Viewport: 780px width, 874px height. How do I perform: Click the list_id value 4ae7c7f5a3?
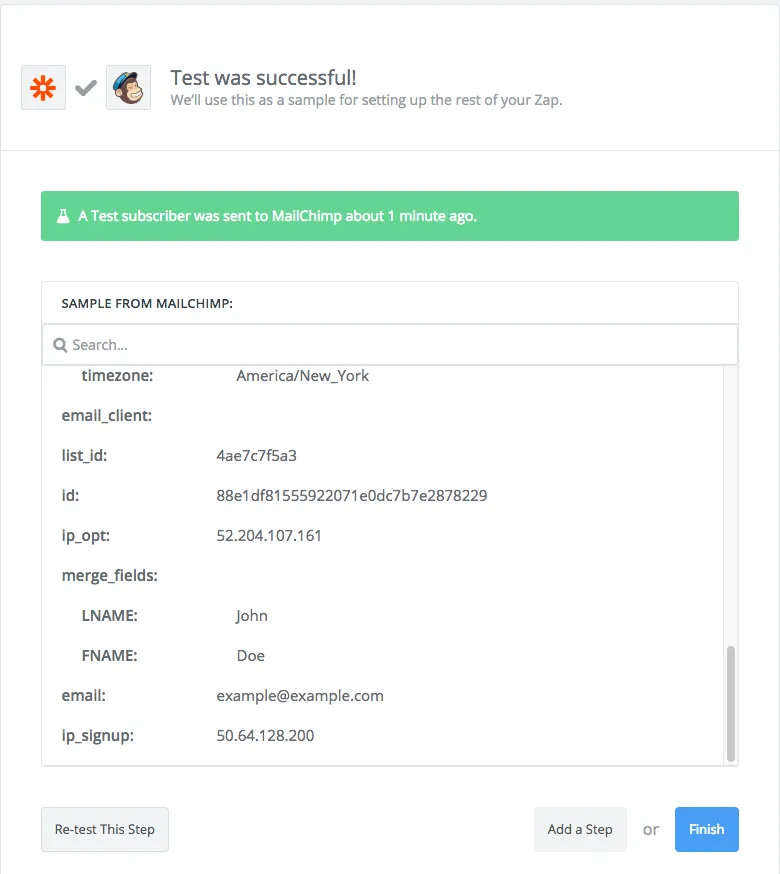click(x=256, y=456)
